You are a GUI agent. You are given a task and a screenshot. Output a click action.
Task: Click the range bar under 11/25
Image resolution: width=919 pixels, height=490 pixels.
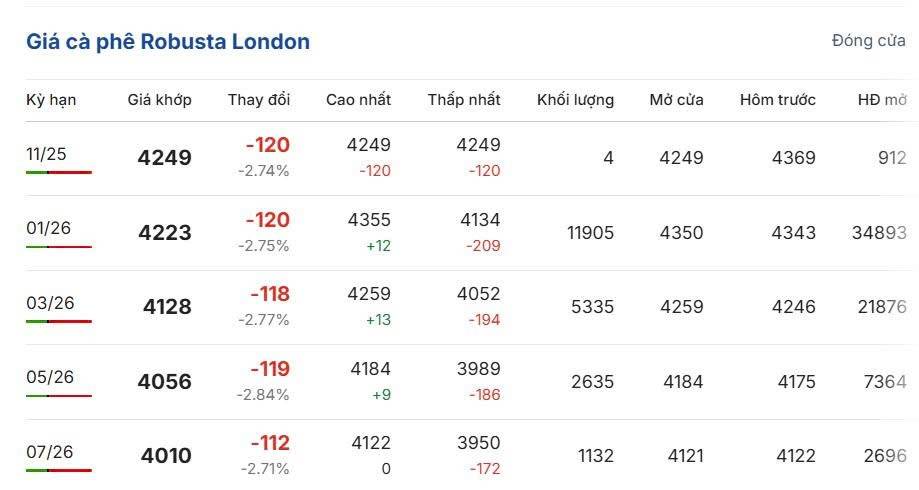click(x=59, y=172)
